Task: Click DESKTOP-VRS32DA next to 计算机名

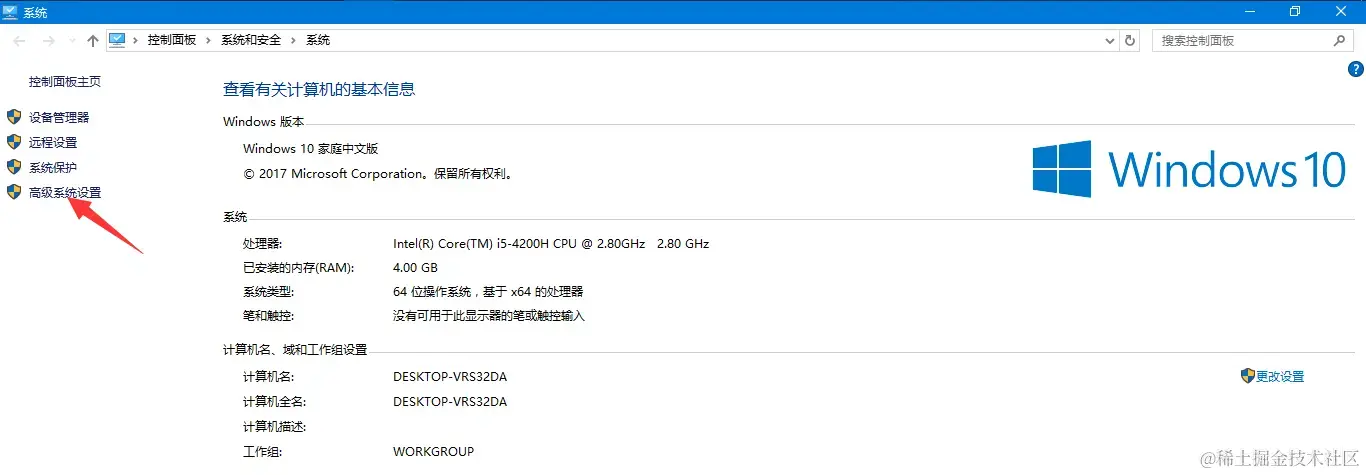Action: pyautogui.click(x=450, y=377)
